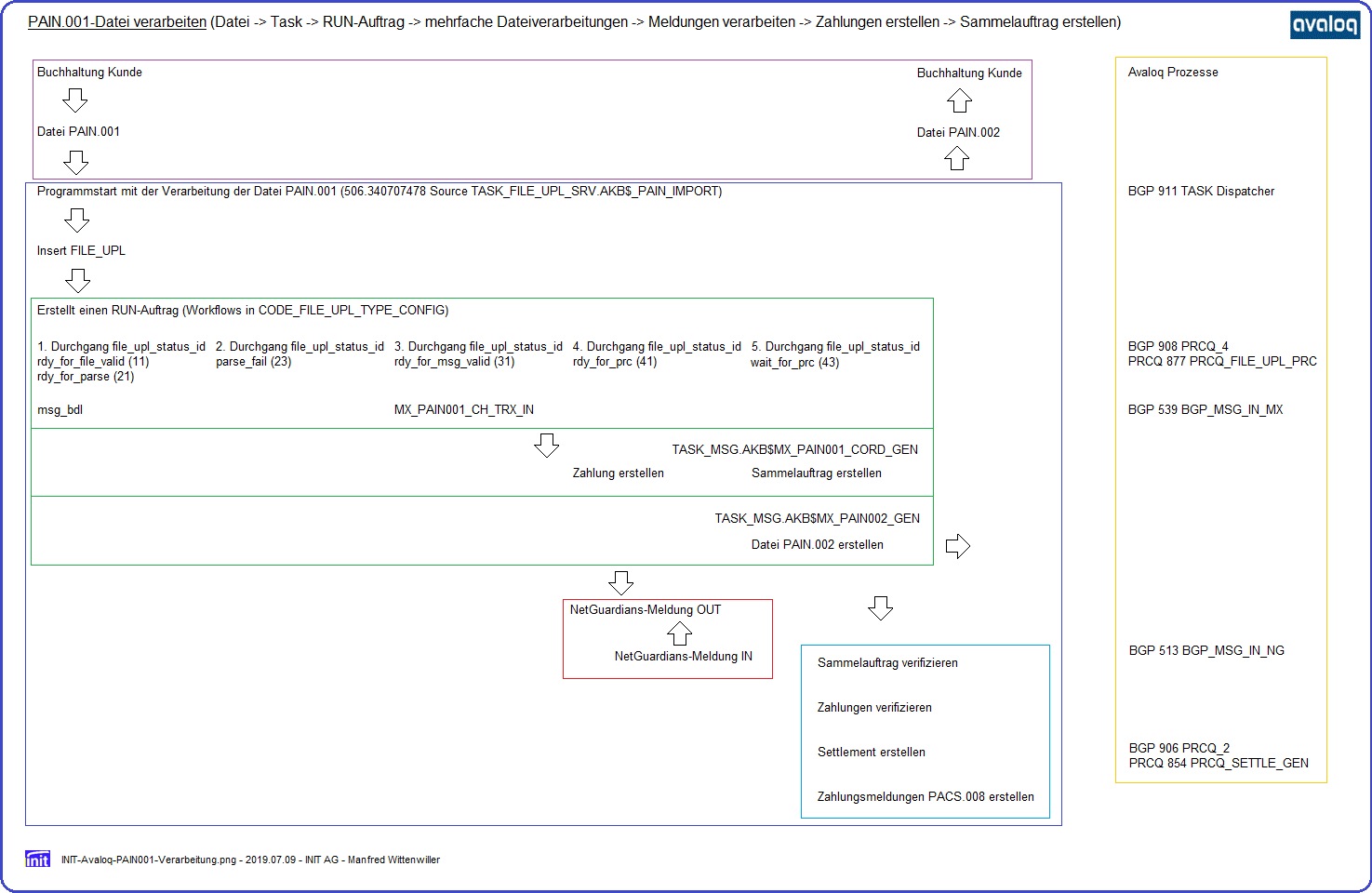This screenshot has width=1372, height=893.
Task: Click Erstellt einen RUN-Auftrag heading
Action: click(x=243, y=310)
